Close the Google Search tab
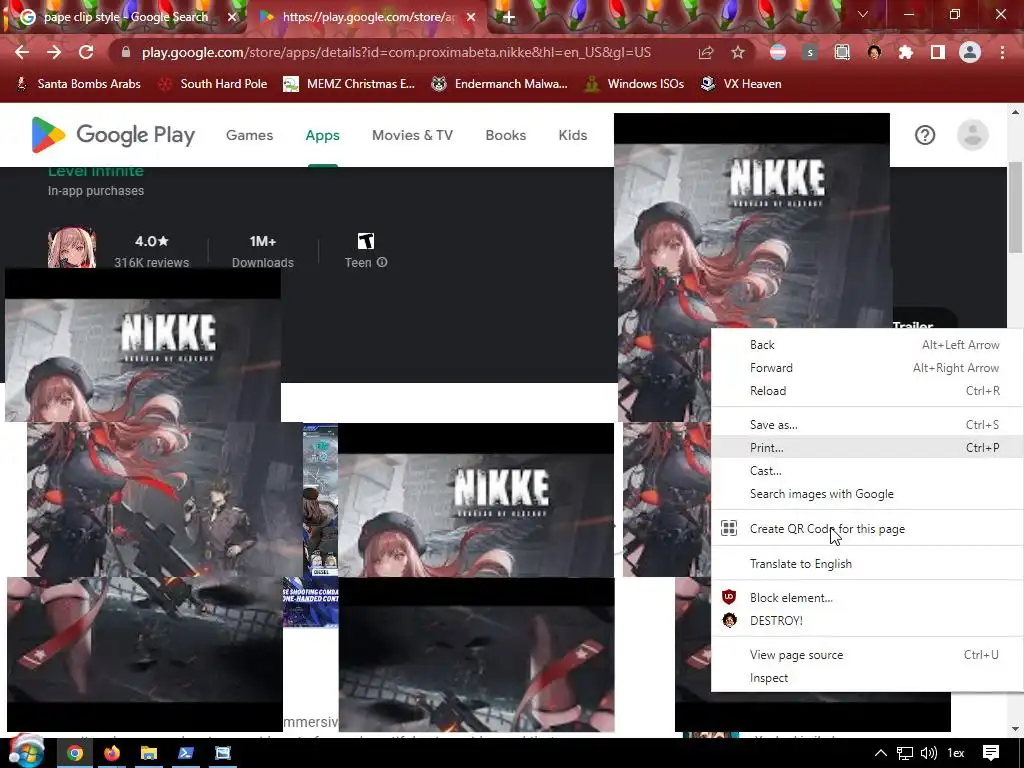1024x768 pixels. click(232, 17)
